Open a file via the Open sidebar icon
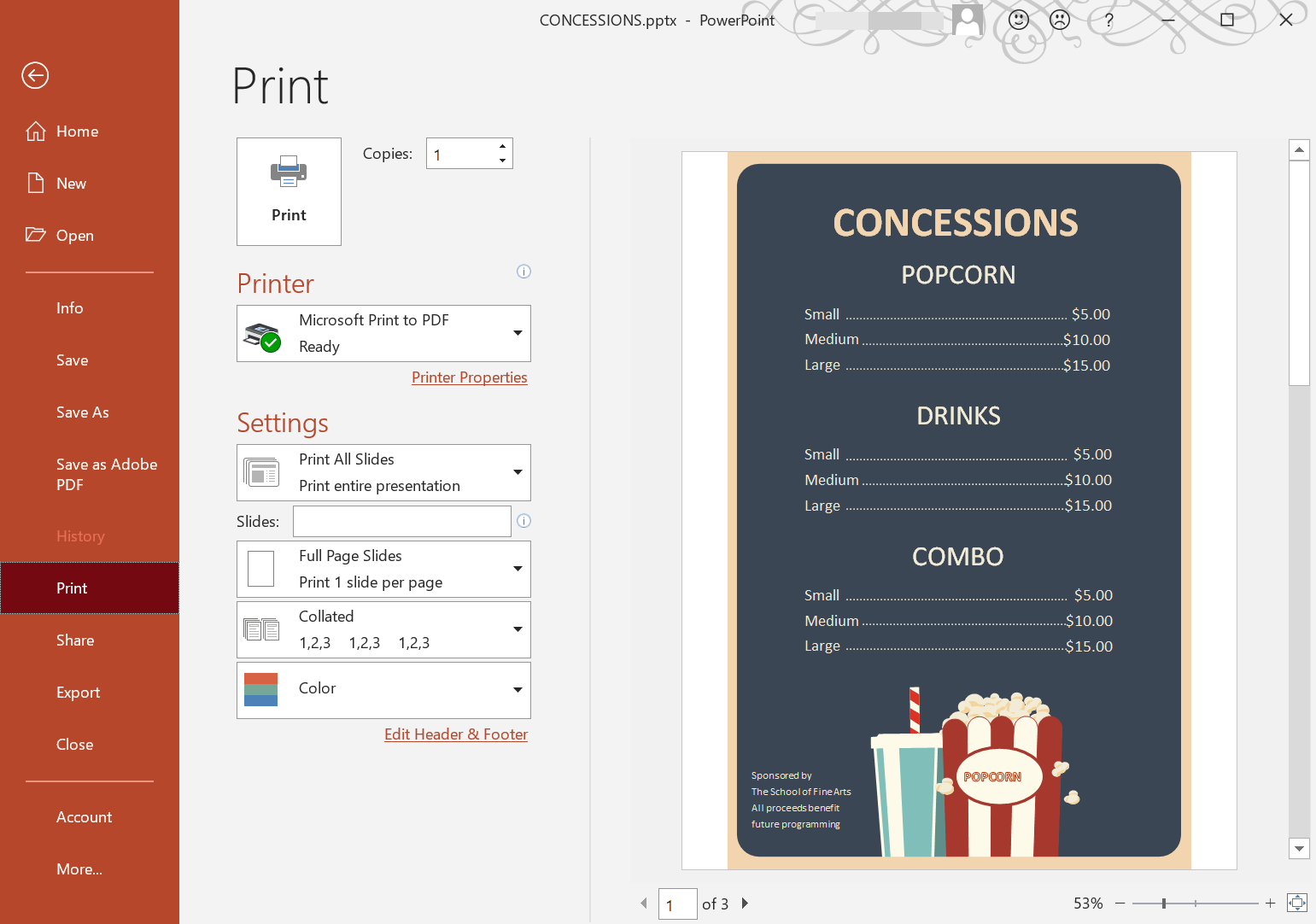This screenshot has height=924, width=1316. click(x=35, y=235)
